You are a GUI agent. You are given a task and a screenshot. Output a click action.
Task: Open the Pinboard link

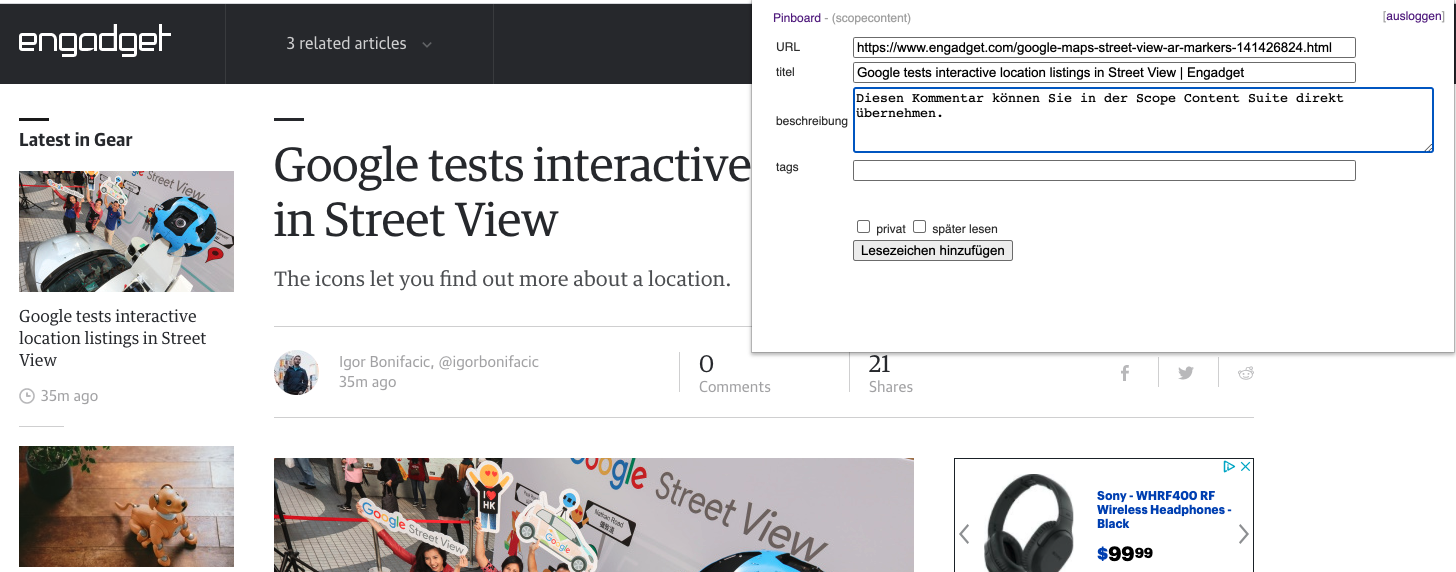(x=796, y=18)
